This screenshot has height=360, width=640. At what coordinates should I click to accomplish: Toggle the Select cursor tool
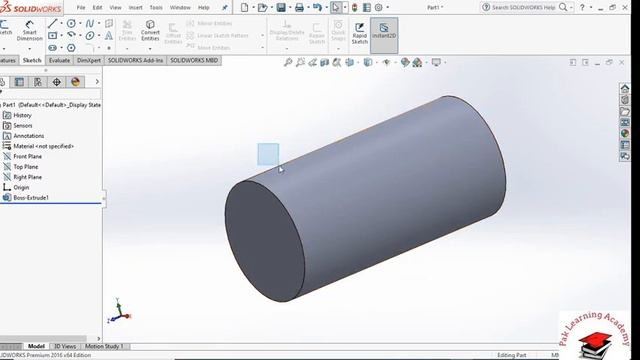[x=336, y=7]
